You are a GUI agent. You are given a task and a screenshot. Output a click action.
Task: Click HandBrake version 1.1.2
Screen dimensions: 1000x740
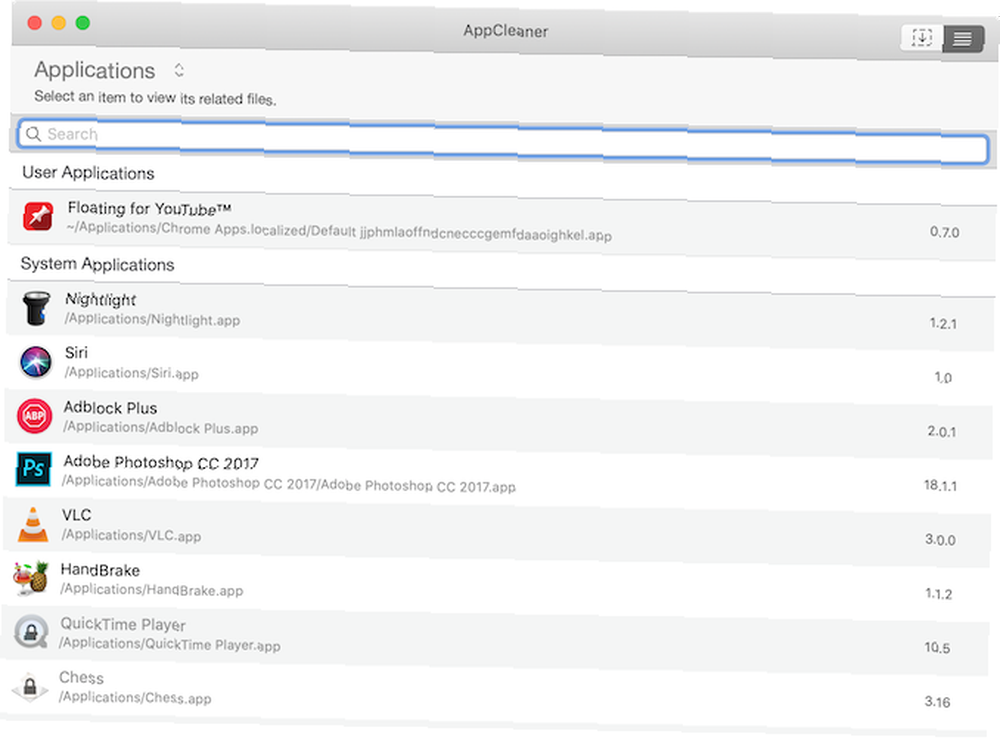939,594
